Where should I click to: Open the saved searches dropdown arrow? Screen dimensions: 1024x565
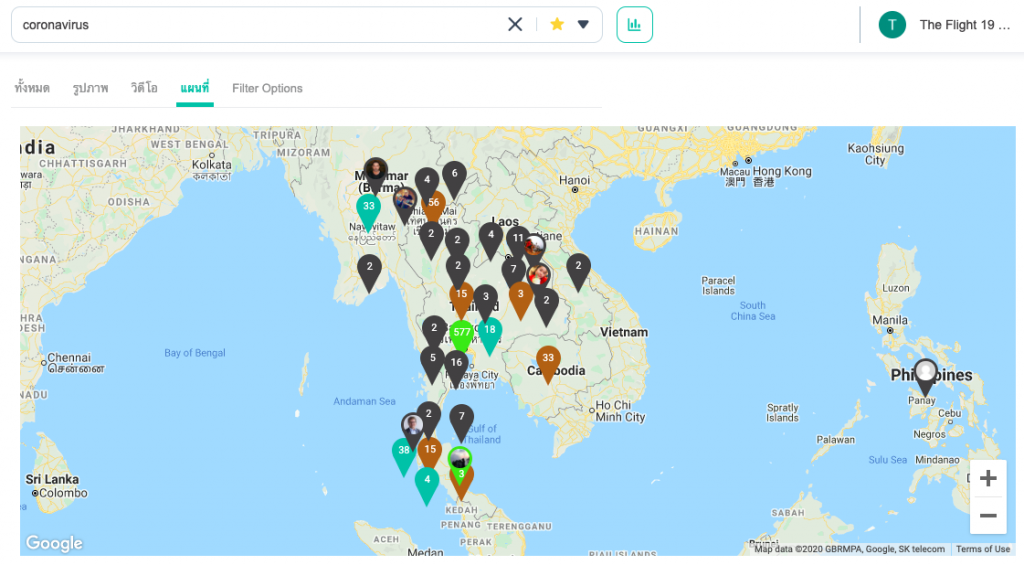(x=583, y=25)
